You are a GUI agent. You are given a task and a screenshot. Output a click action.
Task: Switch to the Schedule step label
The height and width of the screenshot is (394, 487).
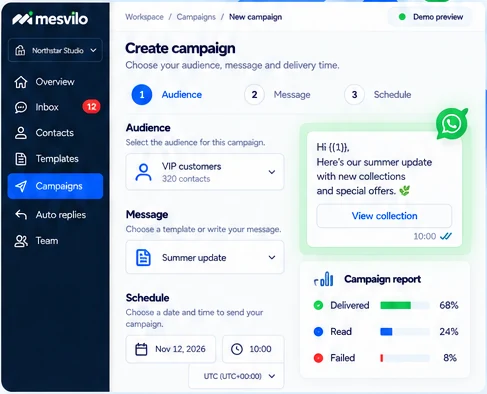click(392, 95)
